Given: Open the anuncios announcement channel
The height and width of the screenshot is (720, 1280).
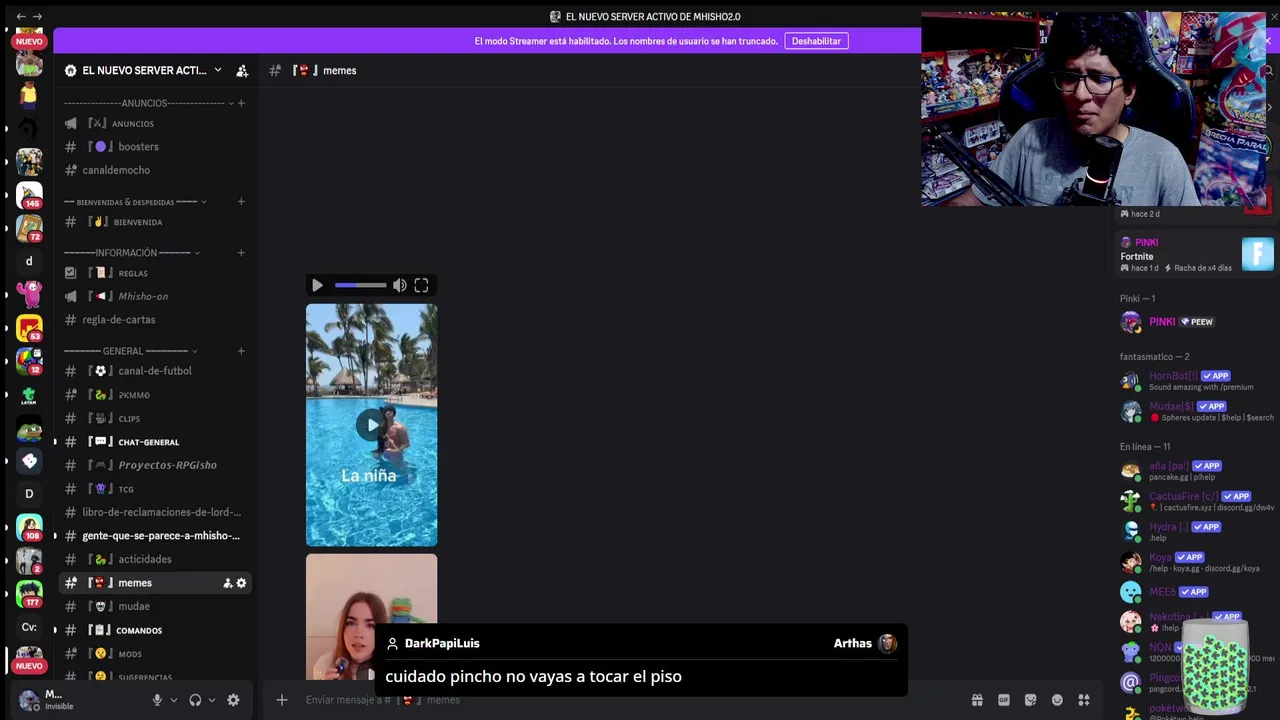Looking at the screenshot, I should click(154, 123).
